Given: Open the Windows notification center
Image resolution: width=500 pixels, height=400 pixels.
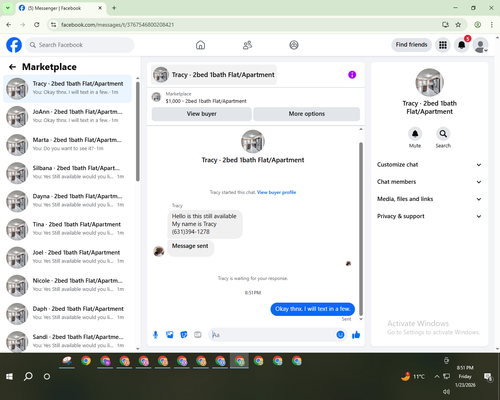Looking at the screenshot, I should [x=488, y=377].
